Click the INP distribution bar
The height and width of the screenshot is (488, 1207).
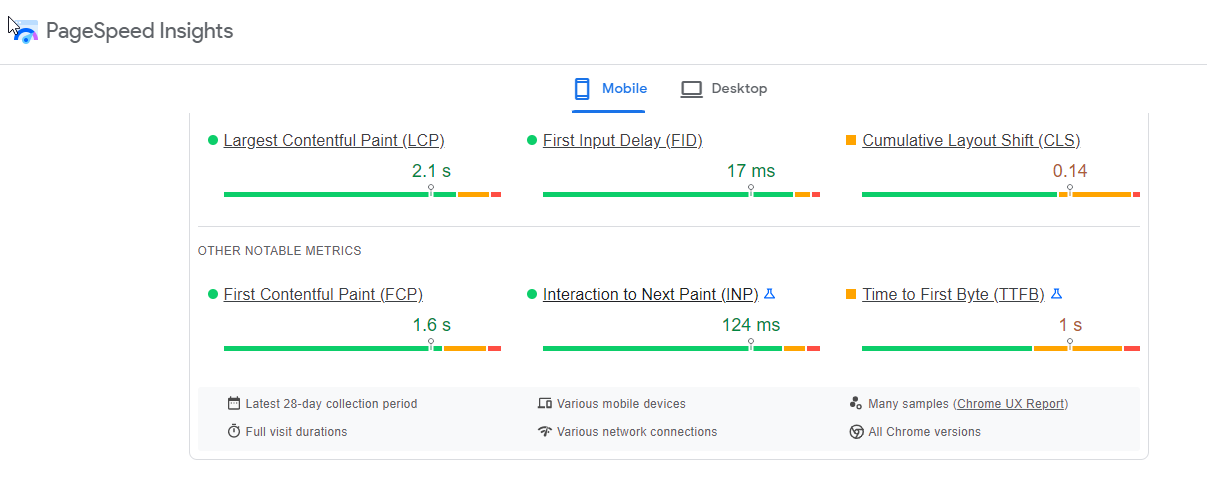(x=681, y=348)
